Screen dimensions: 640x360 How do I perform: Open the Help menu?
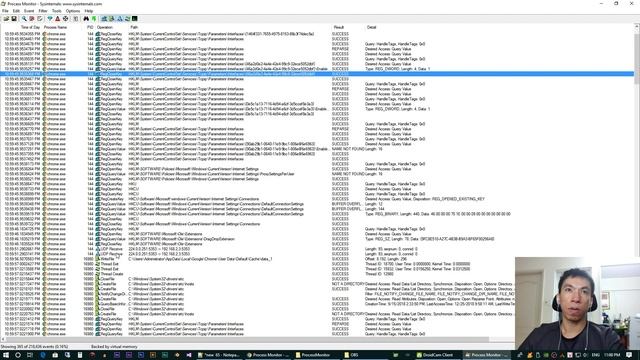[x=89, y=11]
